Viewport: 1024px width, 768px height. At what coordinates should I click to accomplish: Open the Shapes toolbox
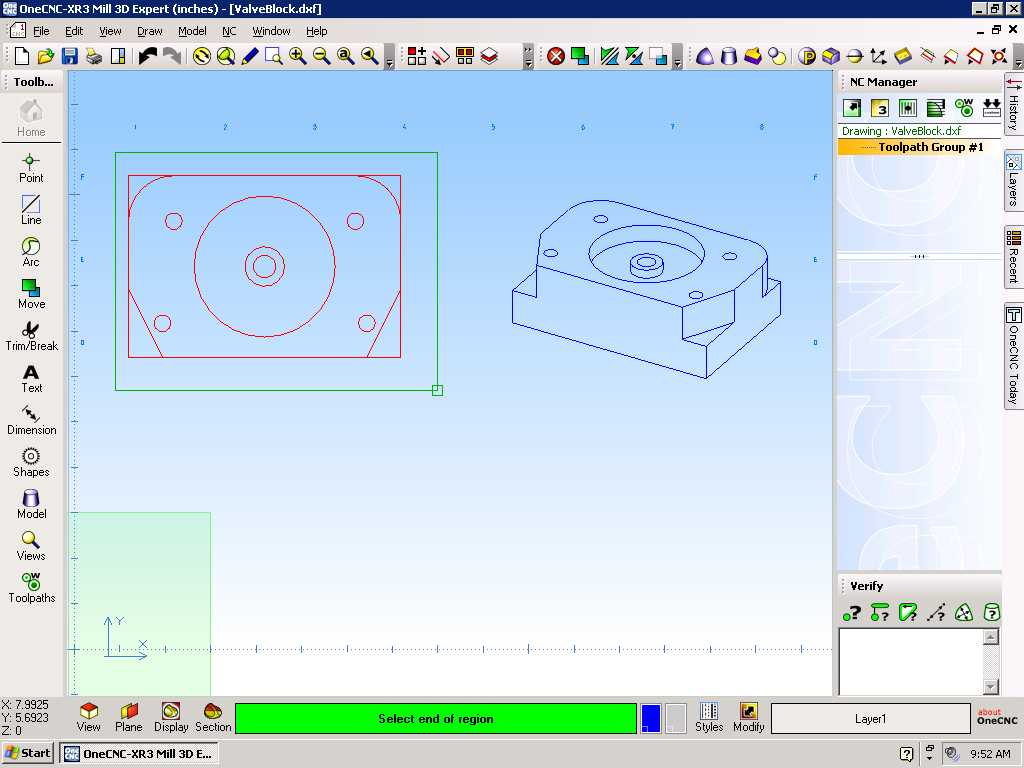[31, 462]
